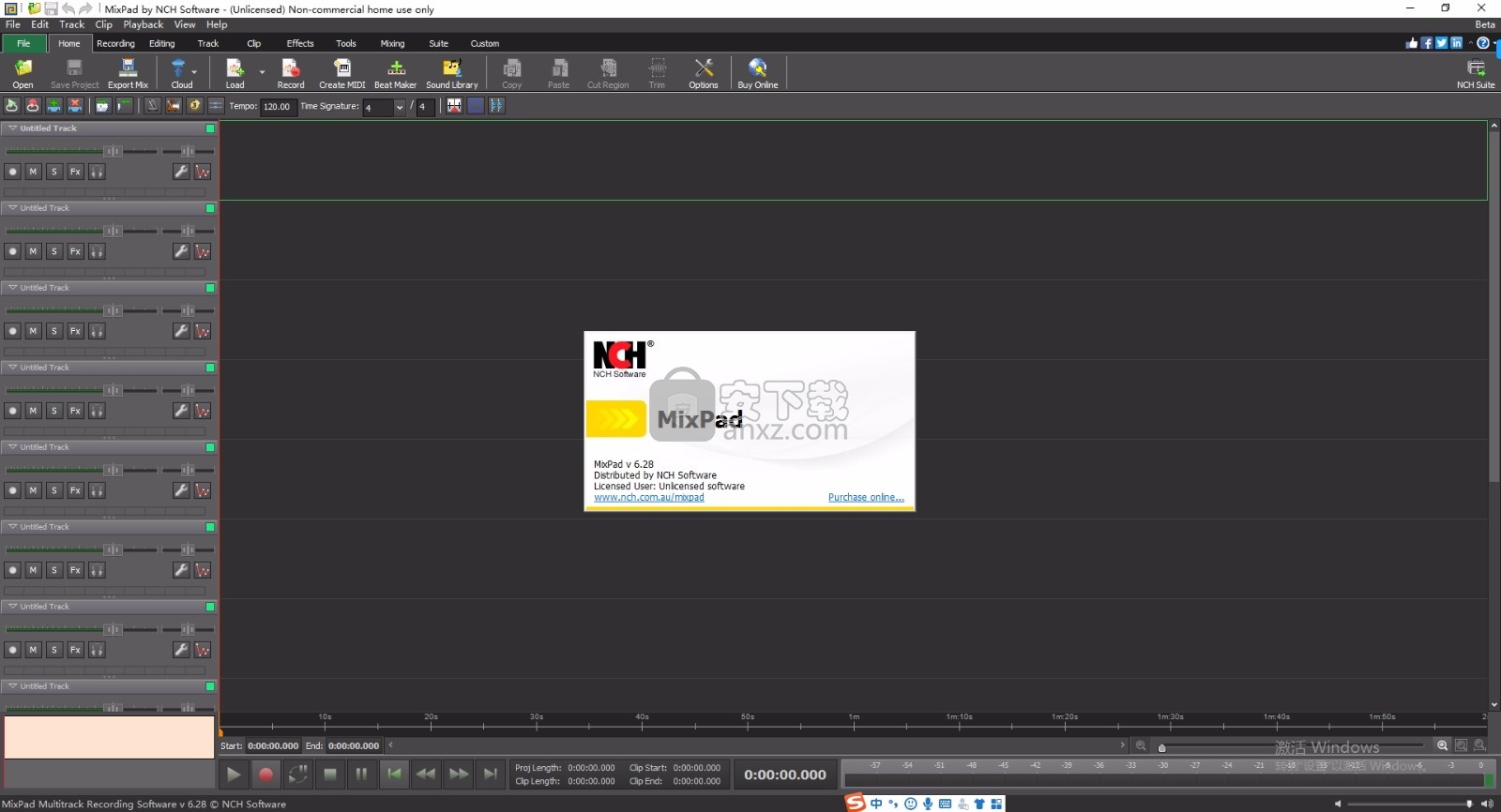Collapse the second Untitled Track header triangle

(12, 208)
